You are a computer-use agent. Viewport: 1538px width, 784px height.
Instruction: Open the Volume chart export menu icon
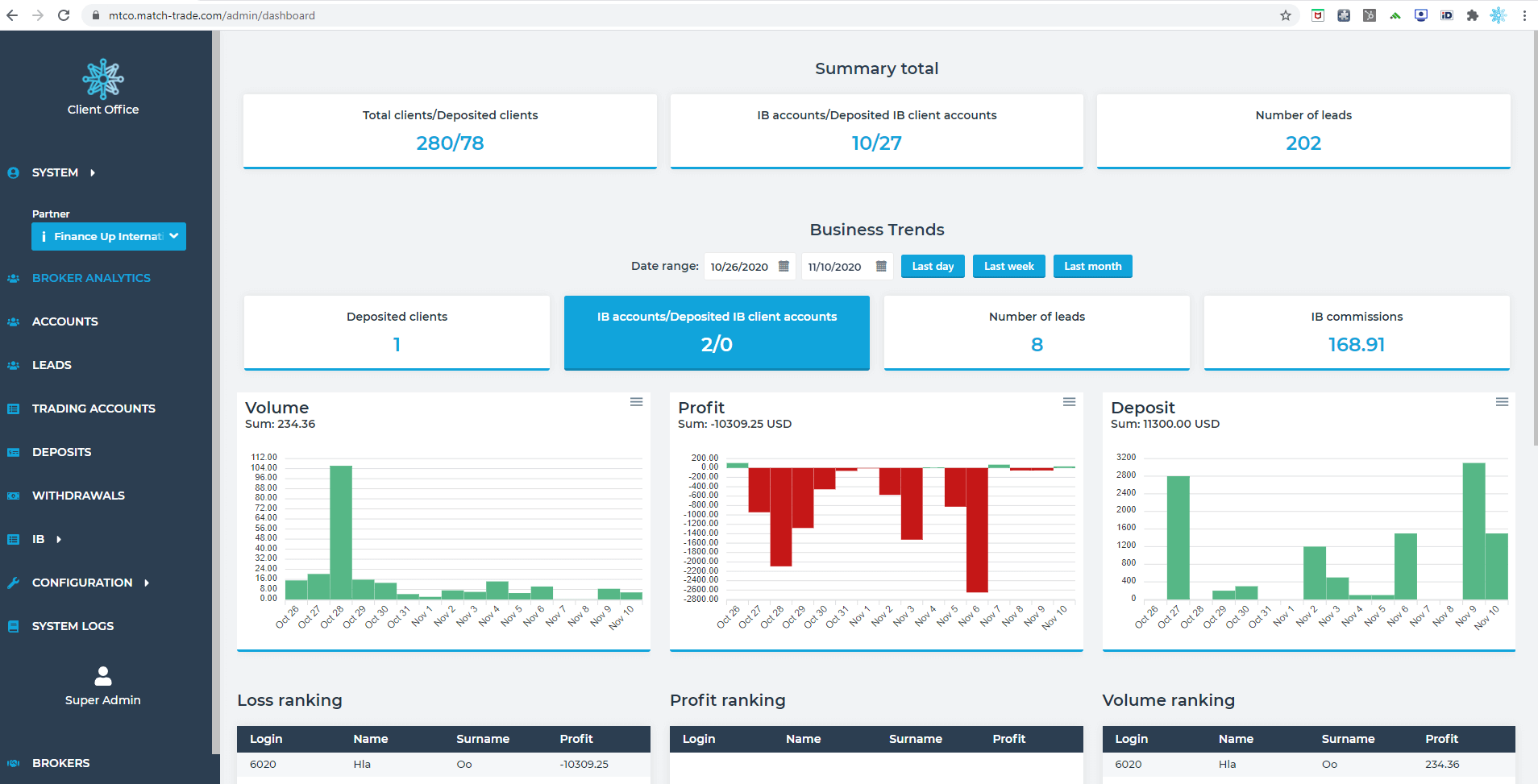636,401
